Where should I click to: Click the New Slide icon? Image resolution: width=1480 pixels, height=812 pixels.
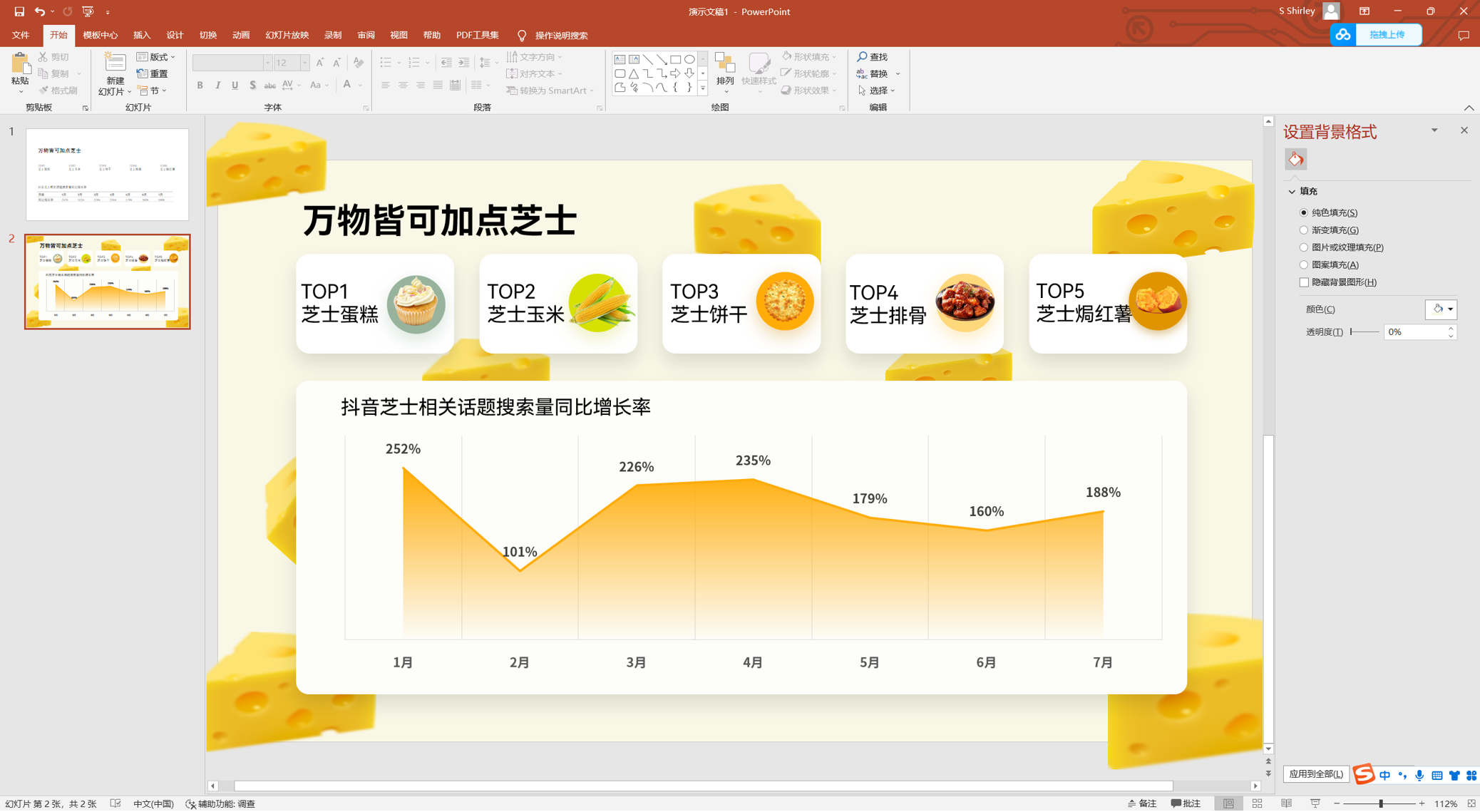pos(114,64)
